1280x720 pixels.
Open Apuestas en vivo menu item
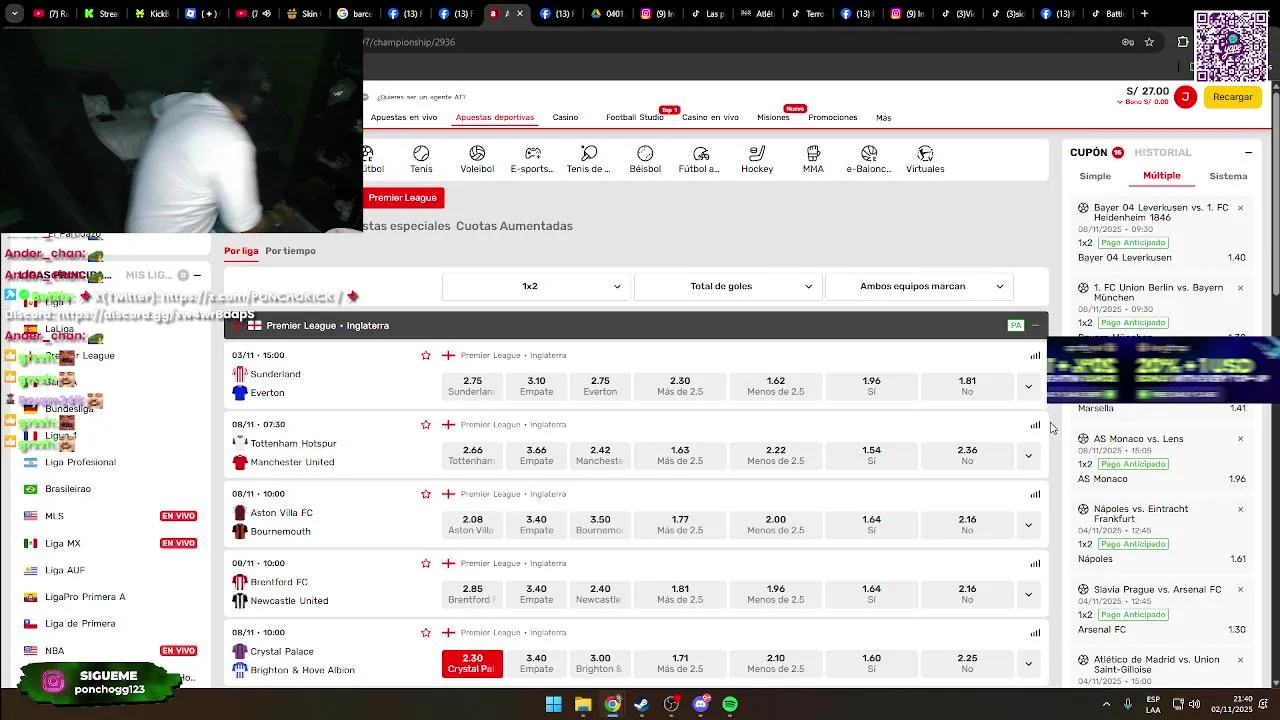pyautogui.click(x=404, y=117)
